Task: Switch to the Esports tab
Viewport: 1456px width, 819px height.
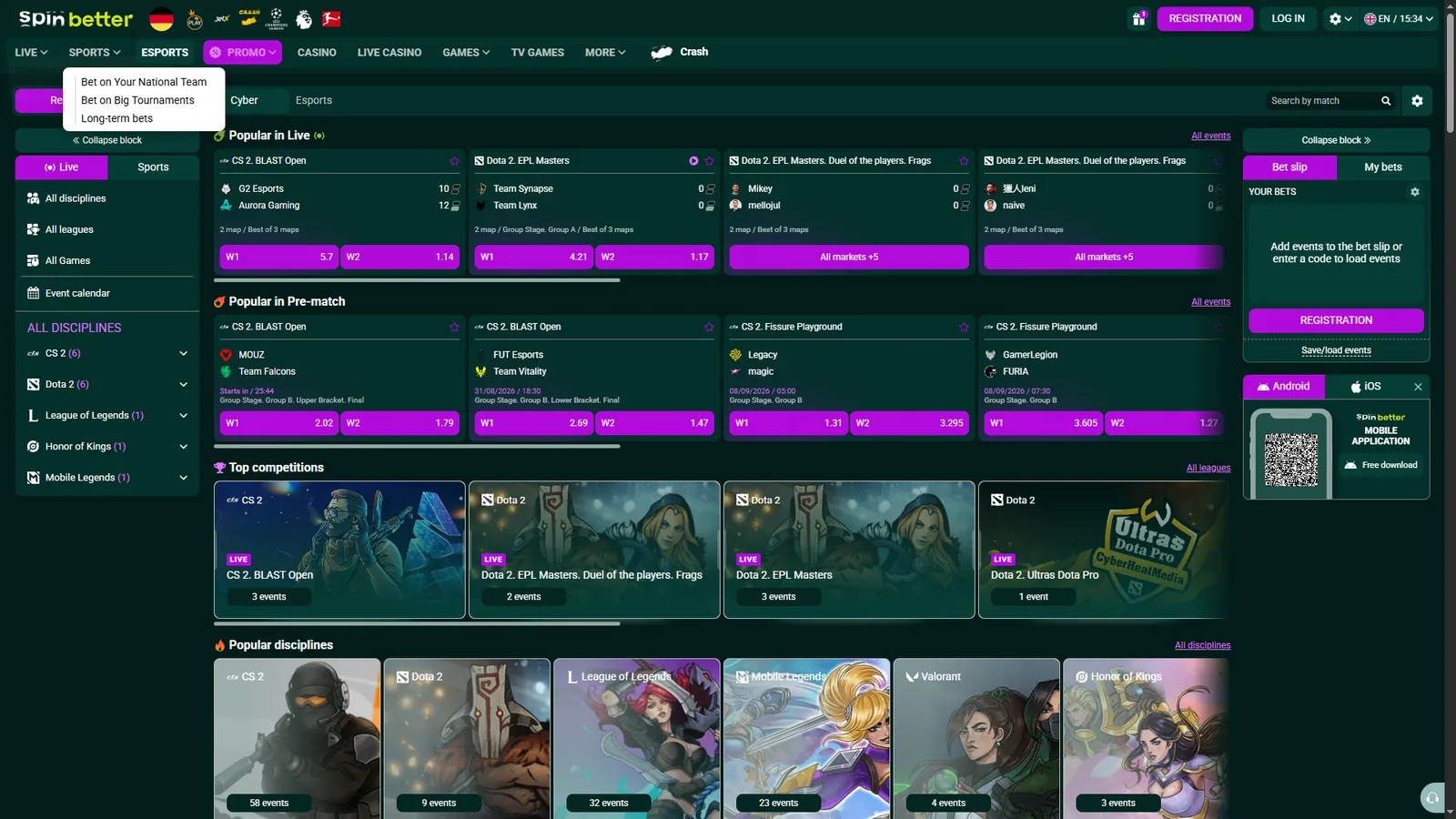Action: pyautogui.click(x=314, y=100)
